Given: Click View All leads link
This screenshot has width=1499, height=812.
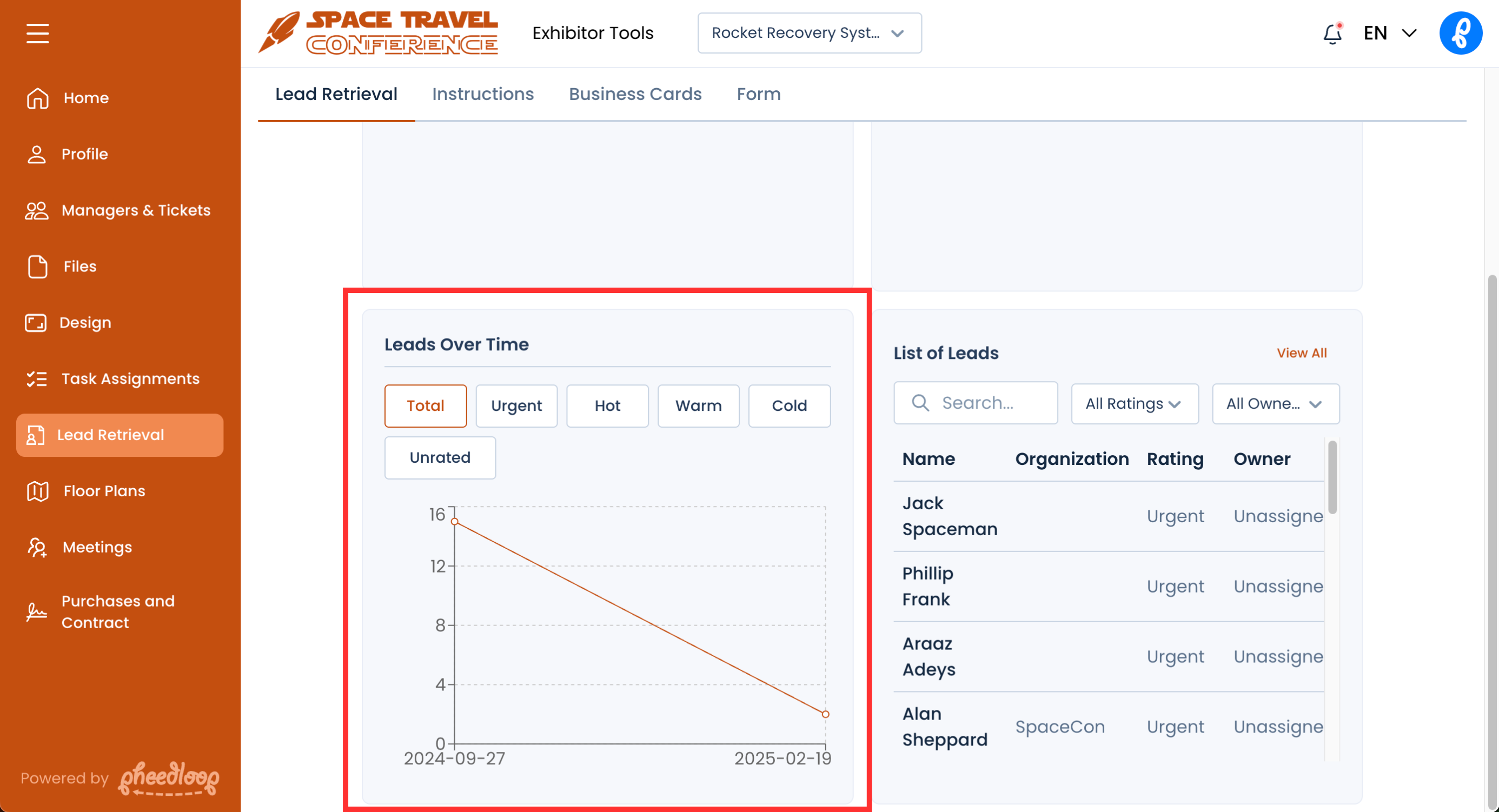Looking at the screenshot, I should [1302, 353].
